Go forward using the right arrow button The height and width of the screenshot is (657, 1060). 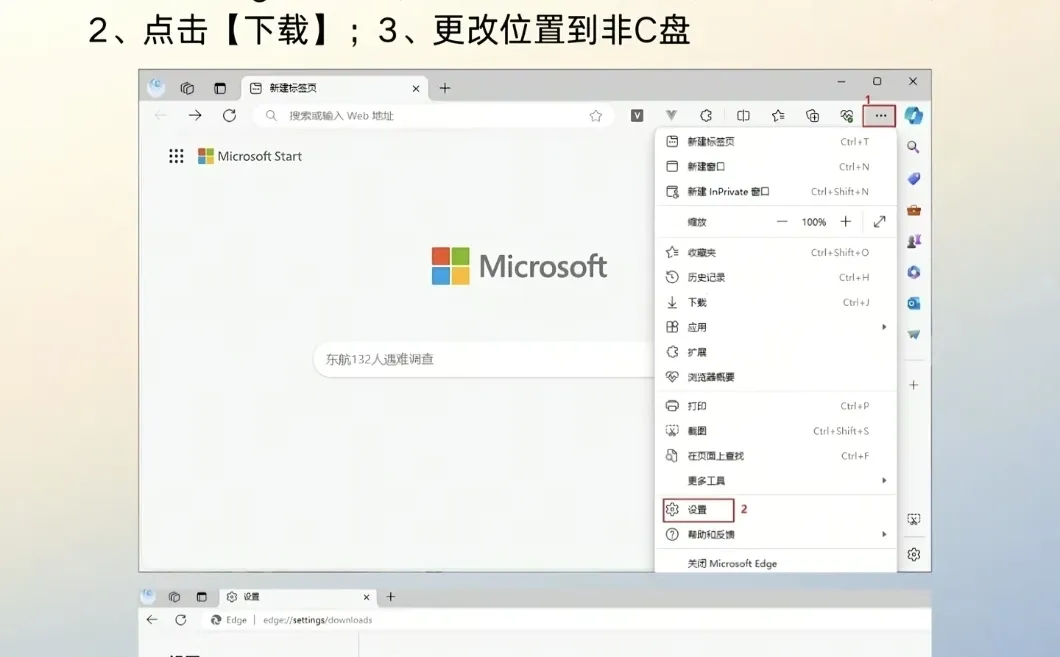point(195,116)
